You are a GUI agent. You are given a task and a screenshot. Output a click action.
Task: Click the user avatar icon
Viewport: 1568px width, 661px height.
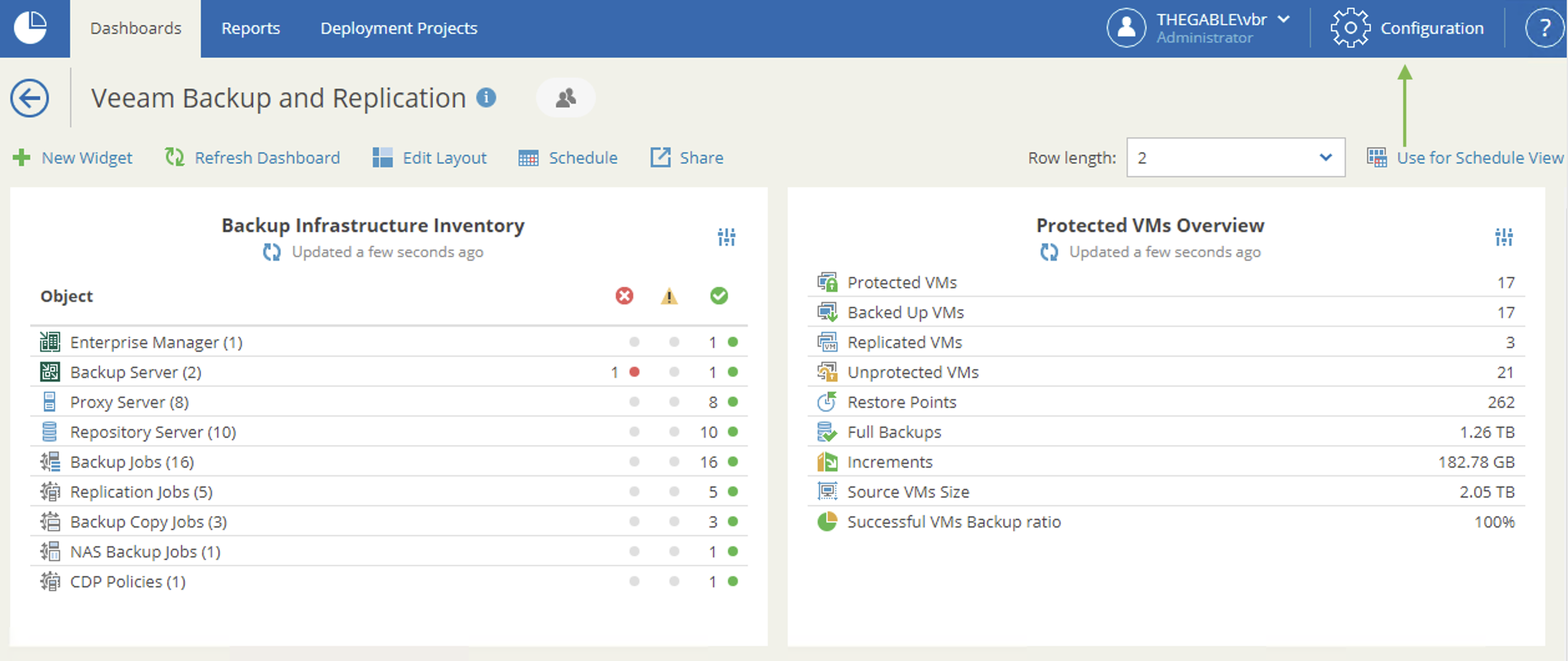click(1126, 27)
